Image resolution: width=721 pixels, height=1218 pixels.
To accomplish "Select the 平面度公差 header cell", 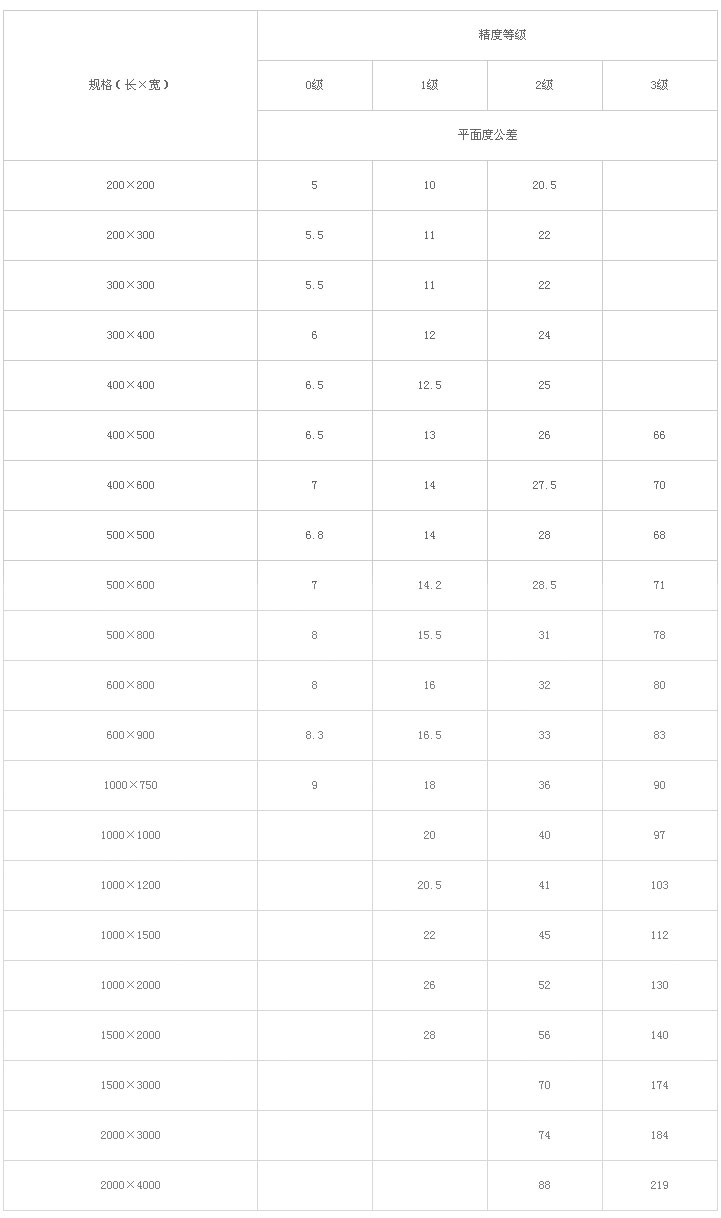I will click(x=488, y=135).
